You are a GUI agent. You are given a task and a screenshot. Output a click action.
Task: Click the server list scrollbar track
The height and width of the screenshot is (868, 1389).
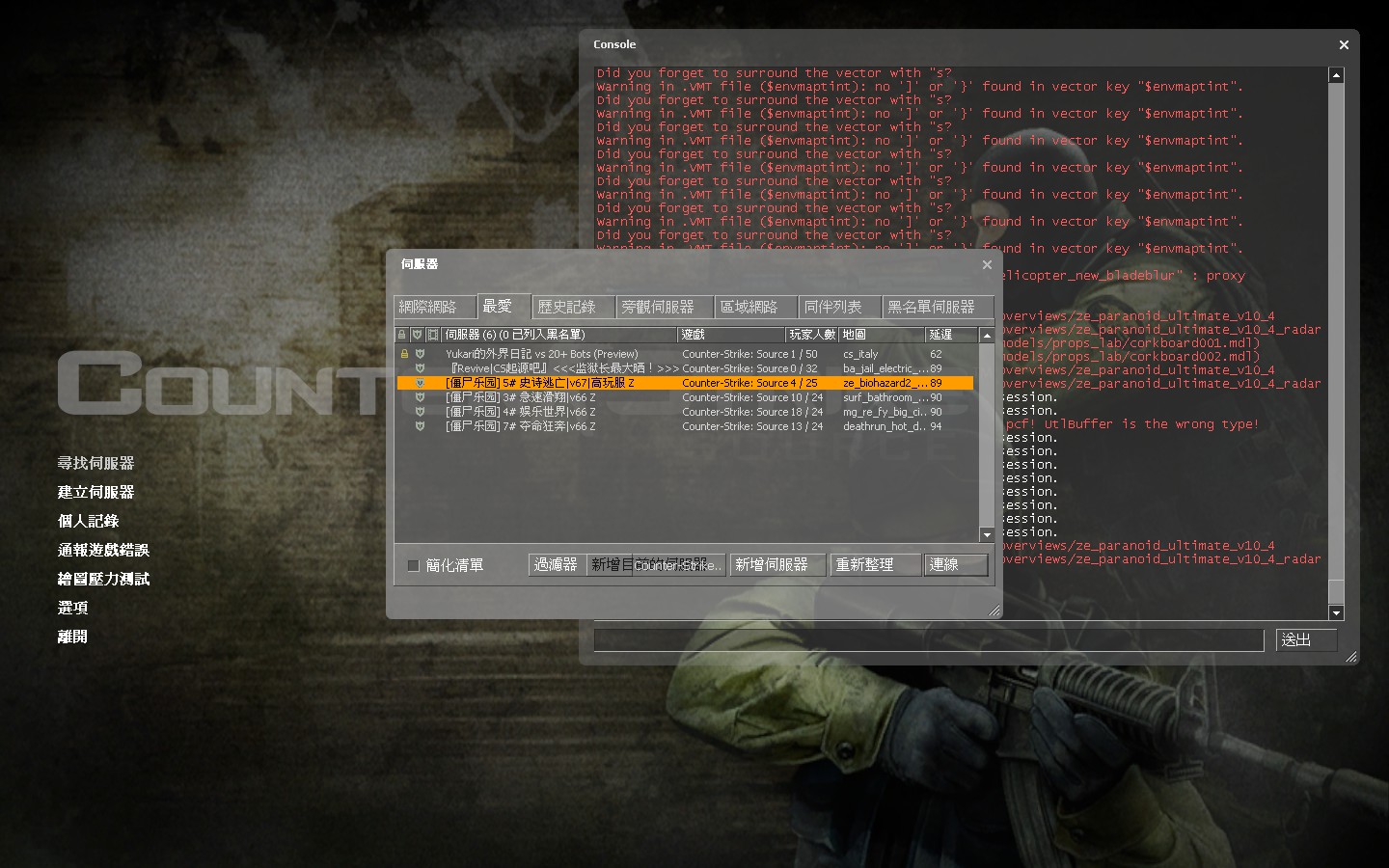(987, 435)
